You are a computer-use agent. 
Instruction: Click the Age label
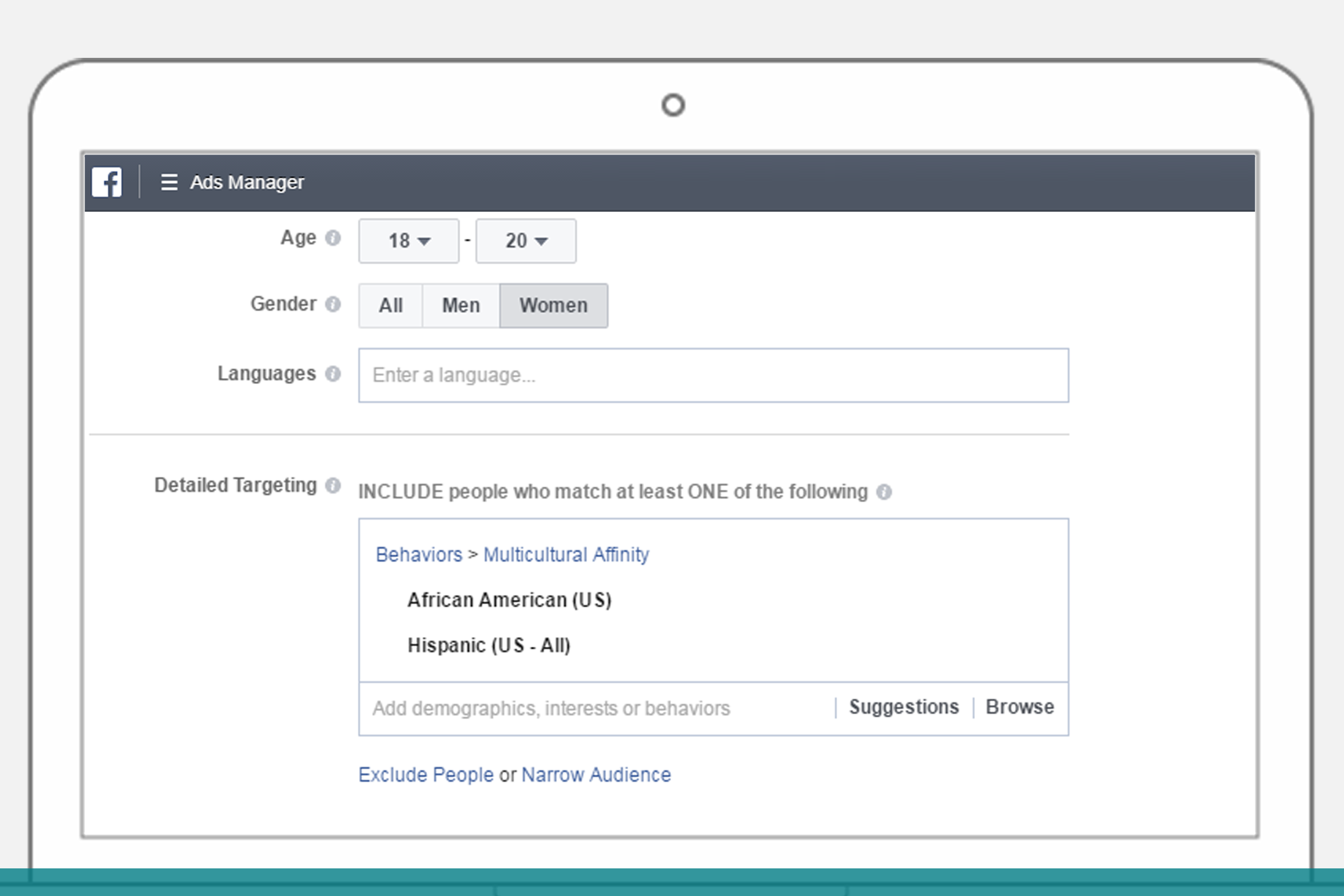tap(298, 238)
